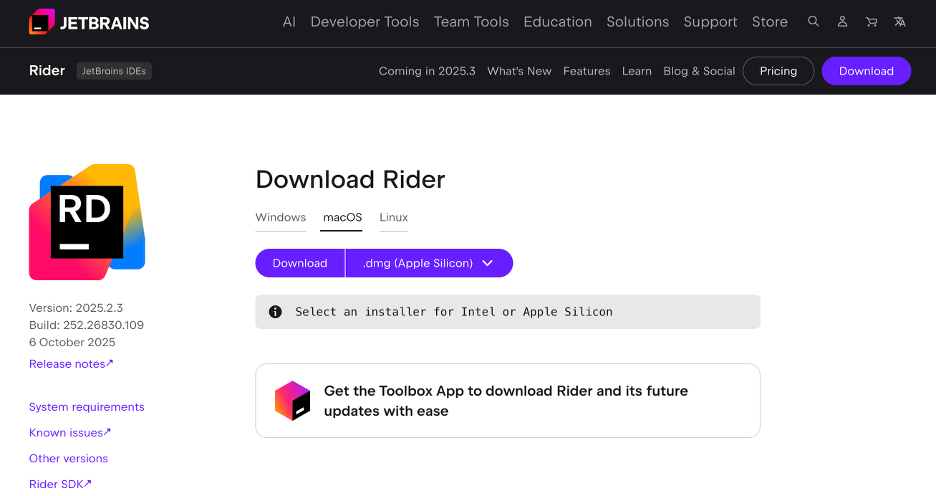Screen dimensions: 936x496
Task: Open System requirements link
Action: pyautogui.click(x=87, y=407)
